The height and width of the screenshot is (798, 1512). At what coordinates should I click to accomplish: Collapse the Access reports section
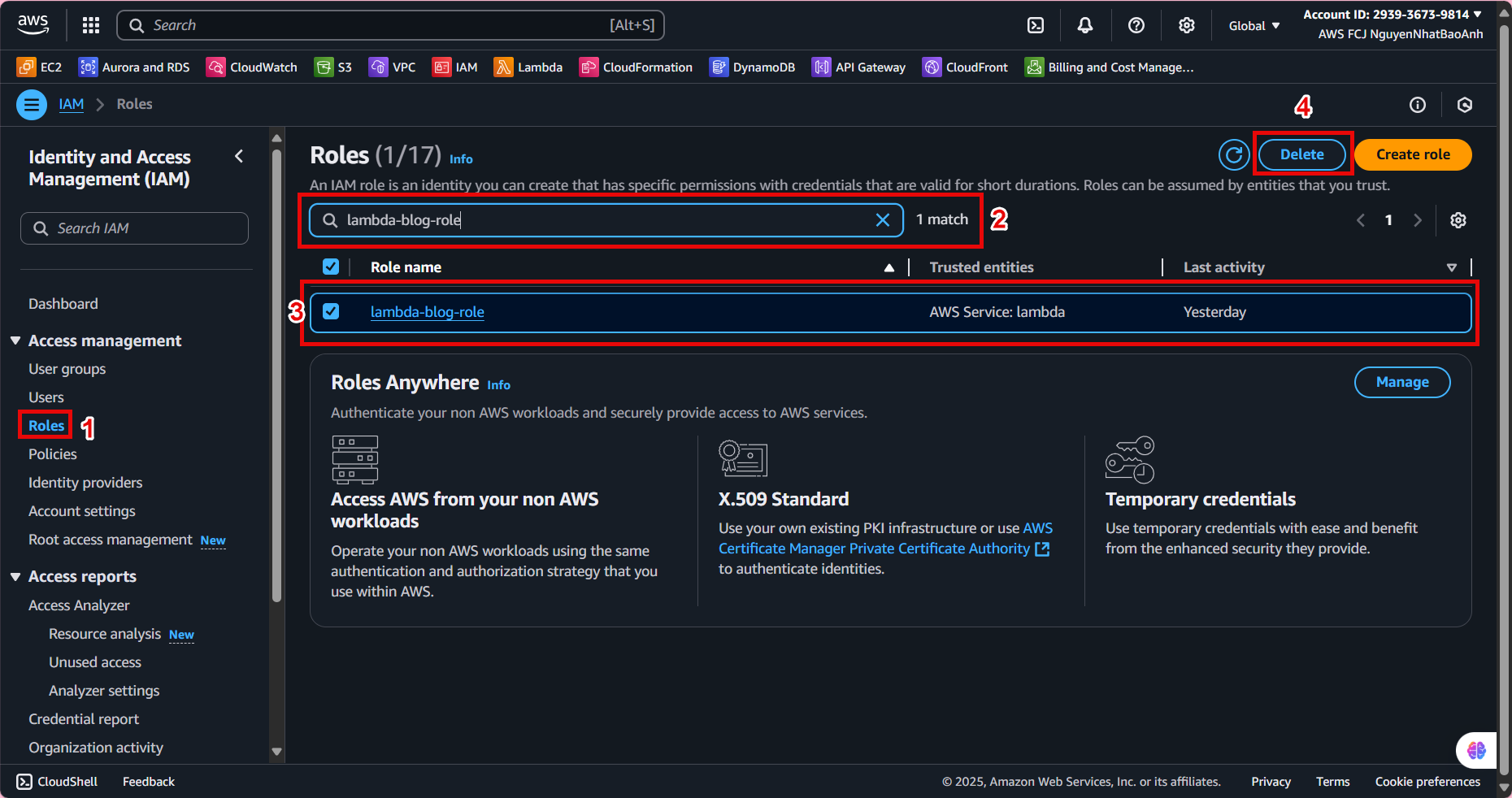(15, 576)
